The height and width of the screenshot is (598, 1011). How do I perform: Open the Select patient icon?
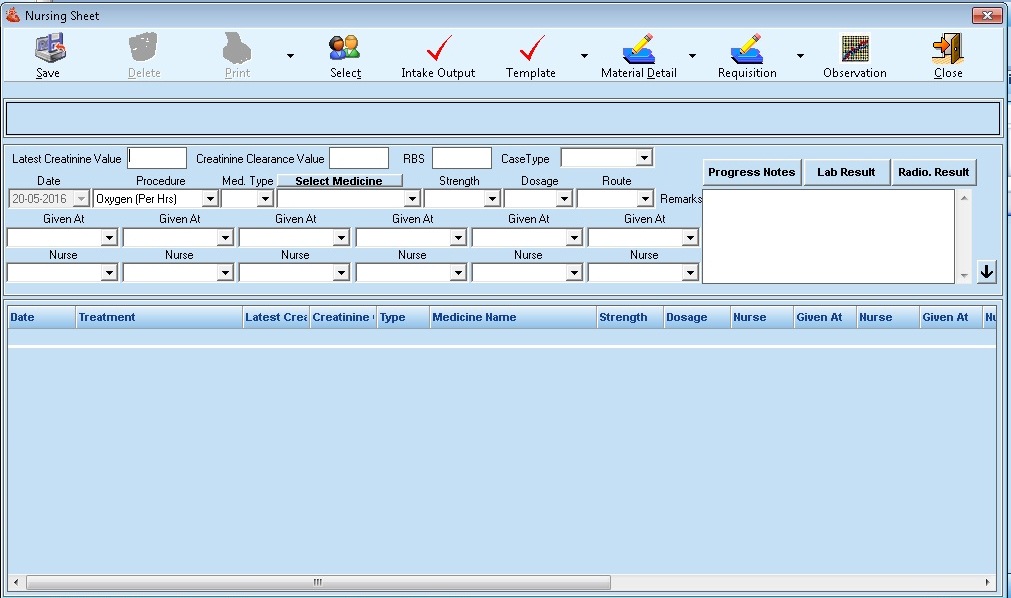click(x=345, y=49)
